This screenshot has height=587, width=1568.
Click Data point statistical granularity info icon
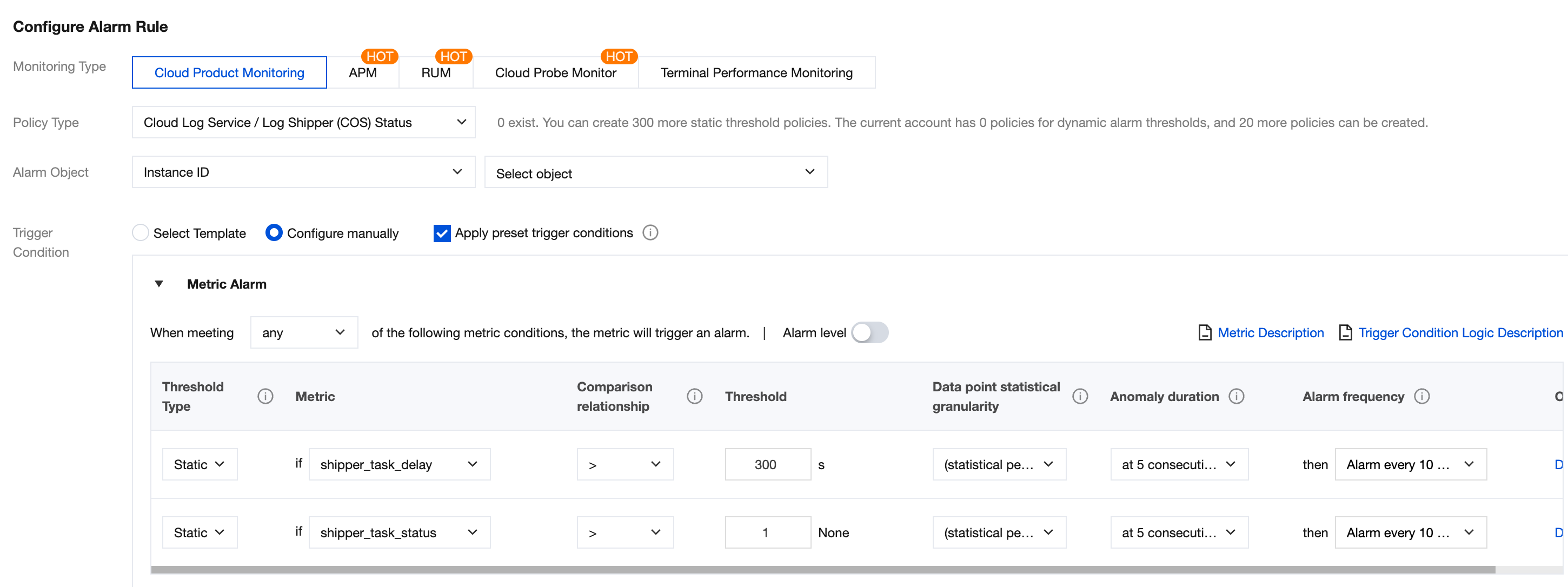[x=1079, y=396]
